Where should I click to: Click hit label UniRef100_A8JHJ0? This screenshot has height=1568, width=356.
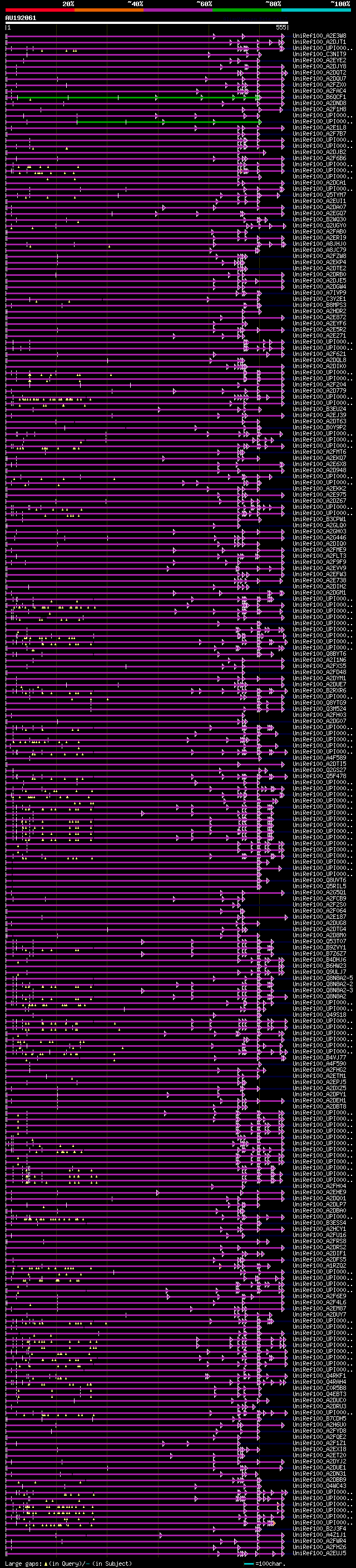(319, 244)
